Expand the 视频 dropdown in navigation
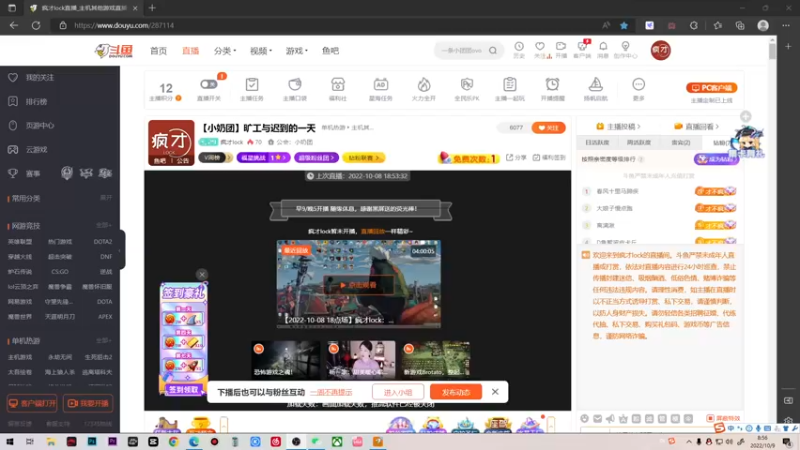The image size is (800, 450). pos(261,51)
